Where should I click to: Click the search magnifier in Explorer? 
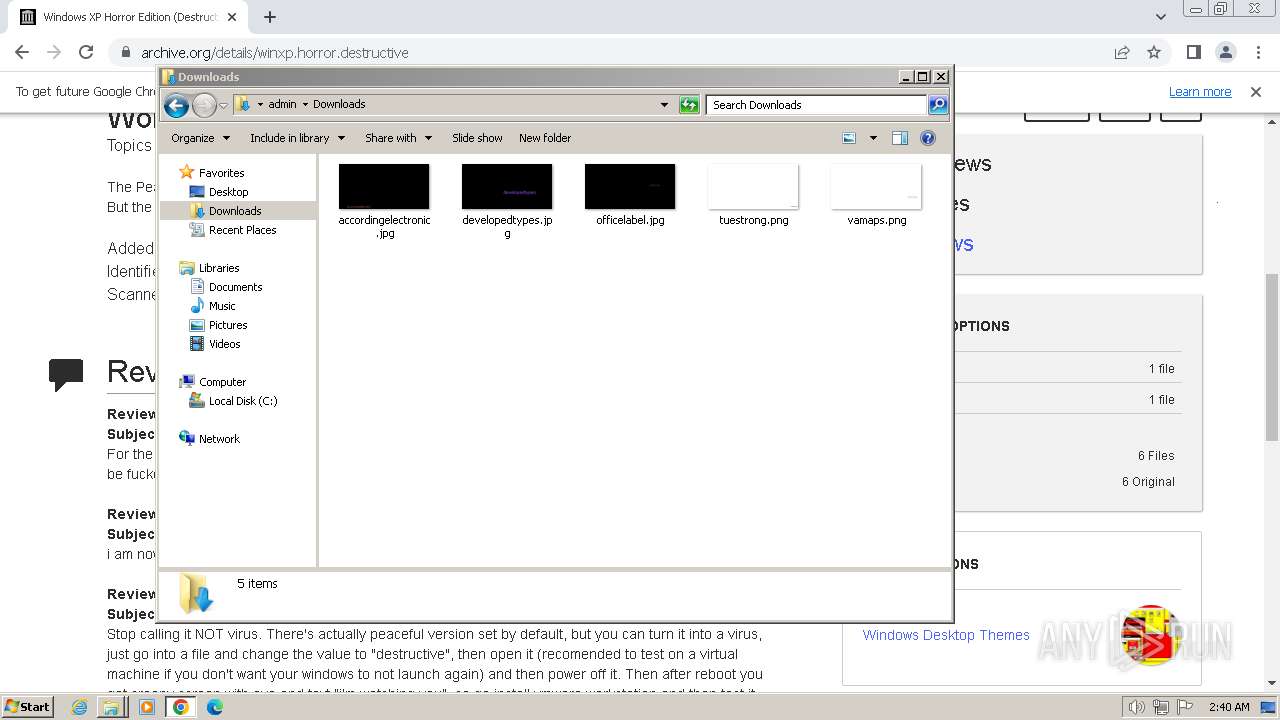(937, 104)
